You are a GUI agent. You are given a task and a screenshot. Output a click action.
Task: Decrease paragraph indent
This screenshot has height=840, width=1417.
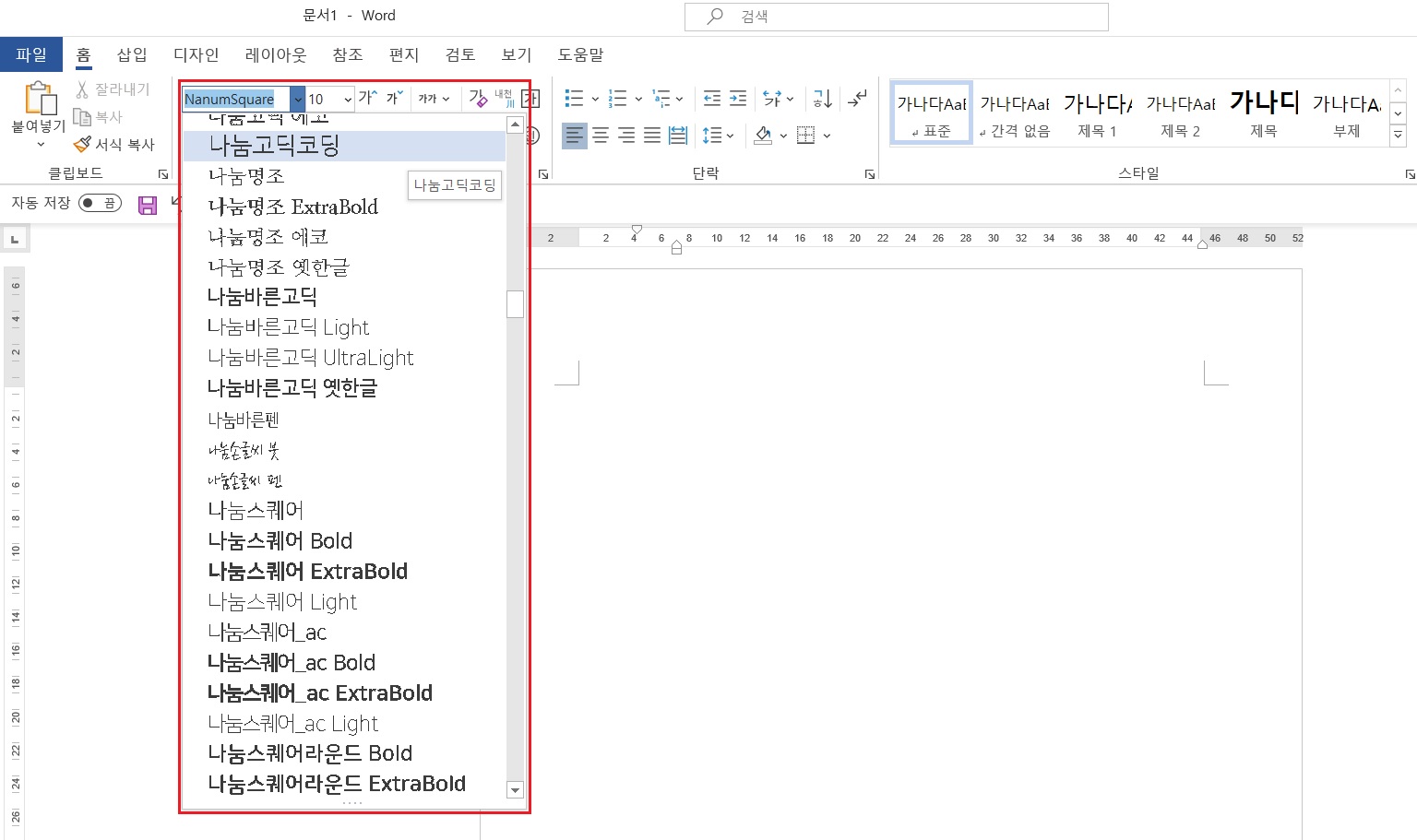[x=711, y=98]
